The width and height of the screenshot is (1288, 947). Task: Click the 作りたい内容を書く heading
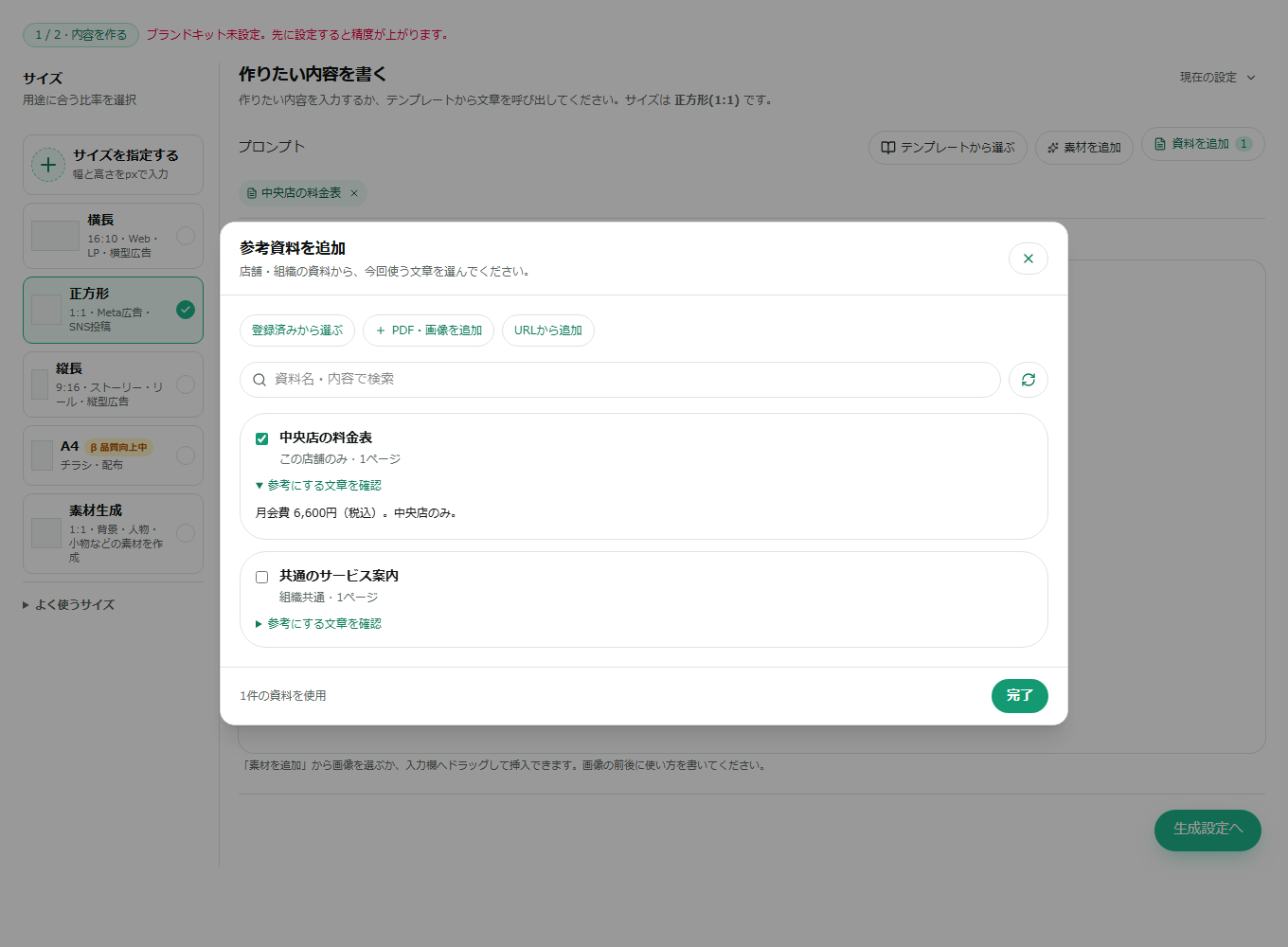(313, 74)
